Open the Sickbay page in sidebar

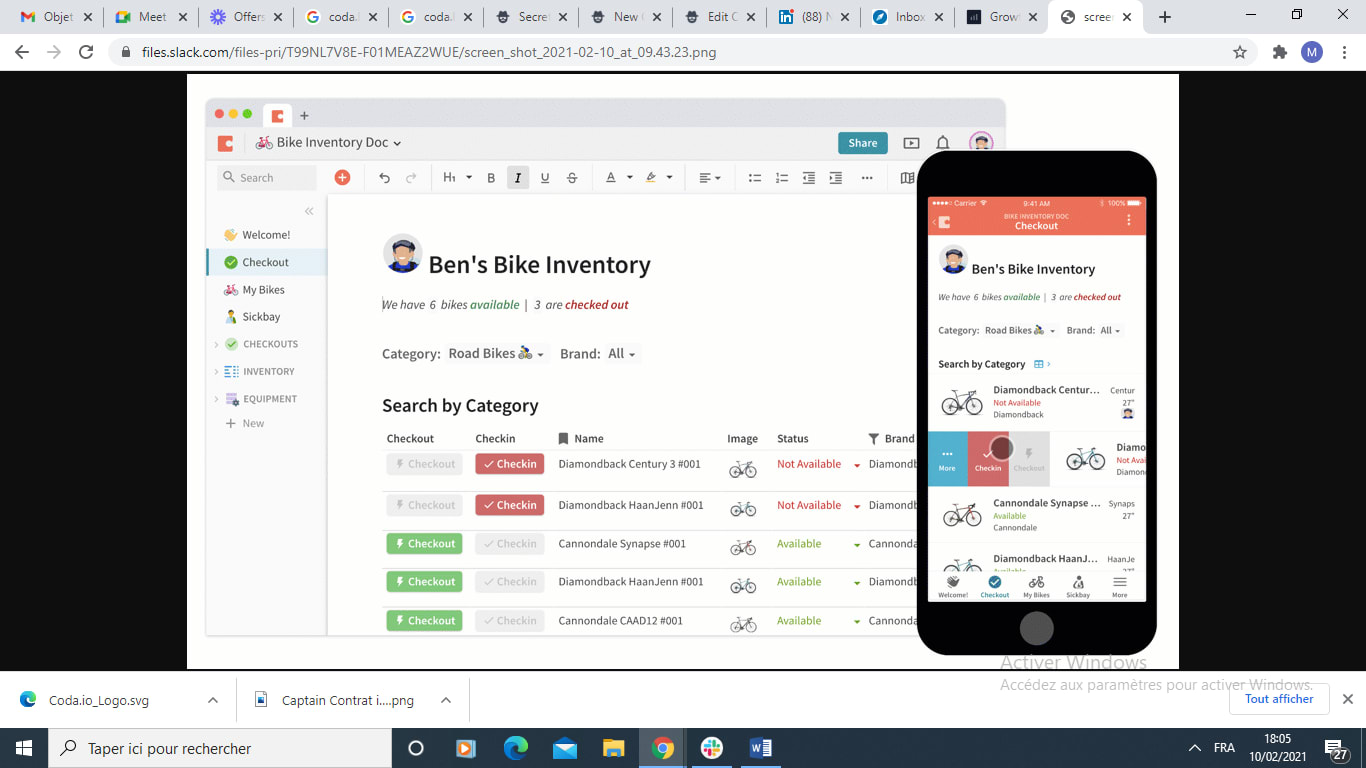261,317
